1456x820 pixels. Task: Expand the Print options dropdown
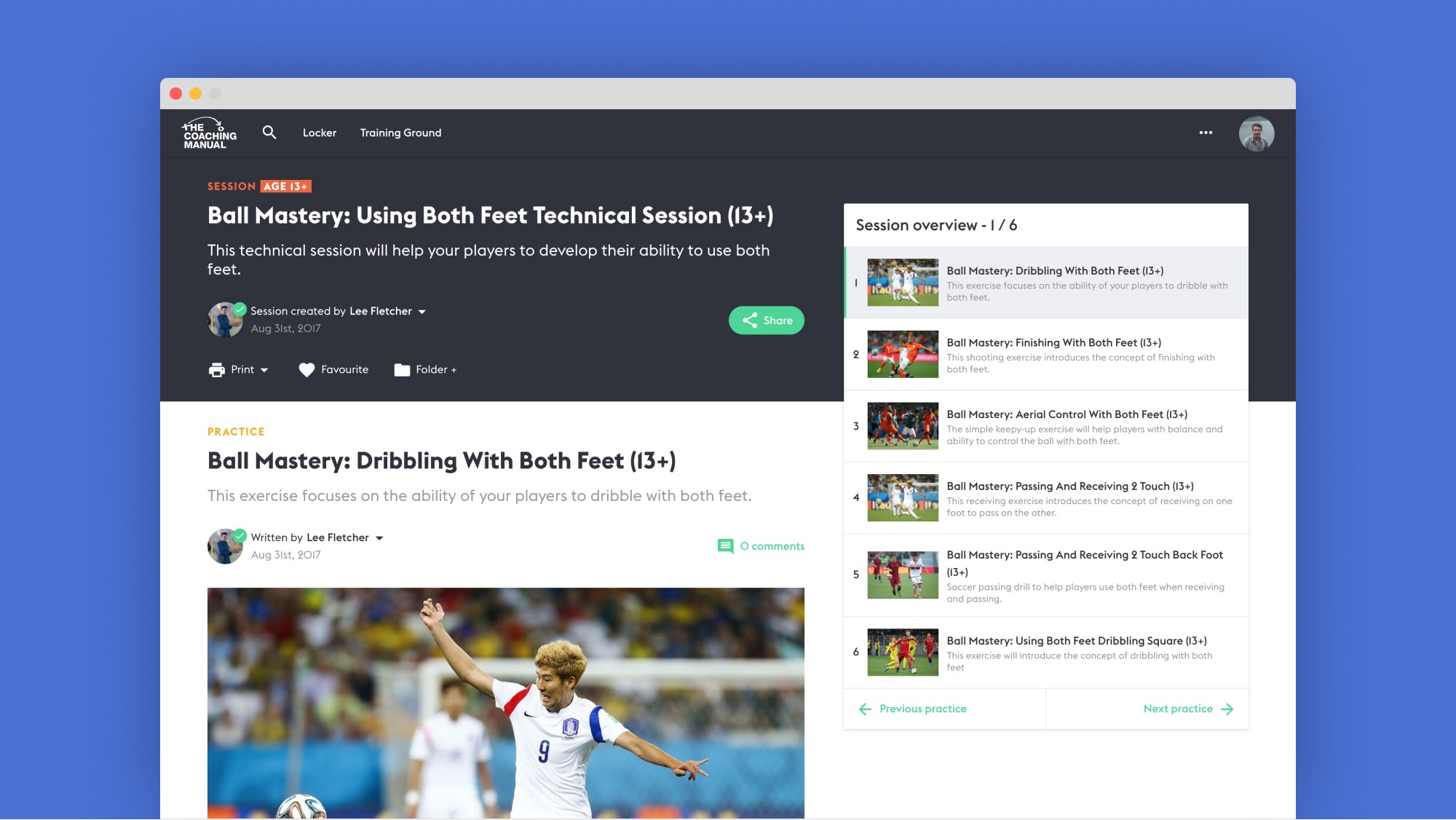264,370
